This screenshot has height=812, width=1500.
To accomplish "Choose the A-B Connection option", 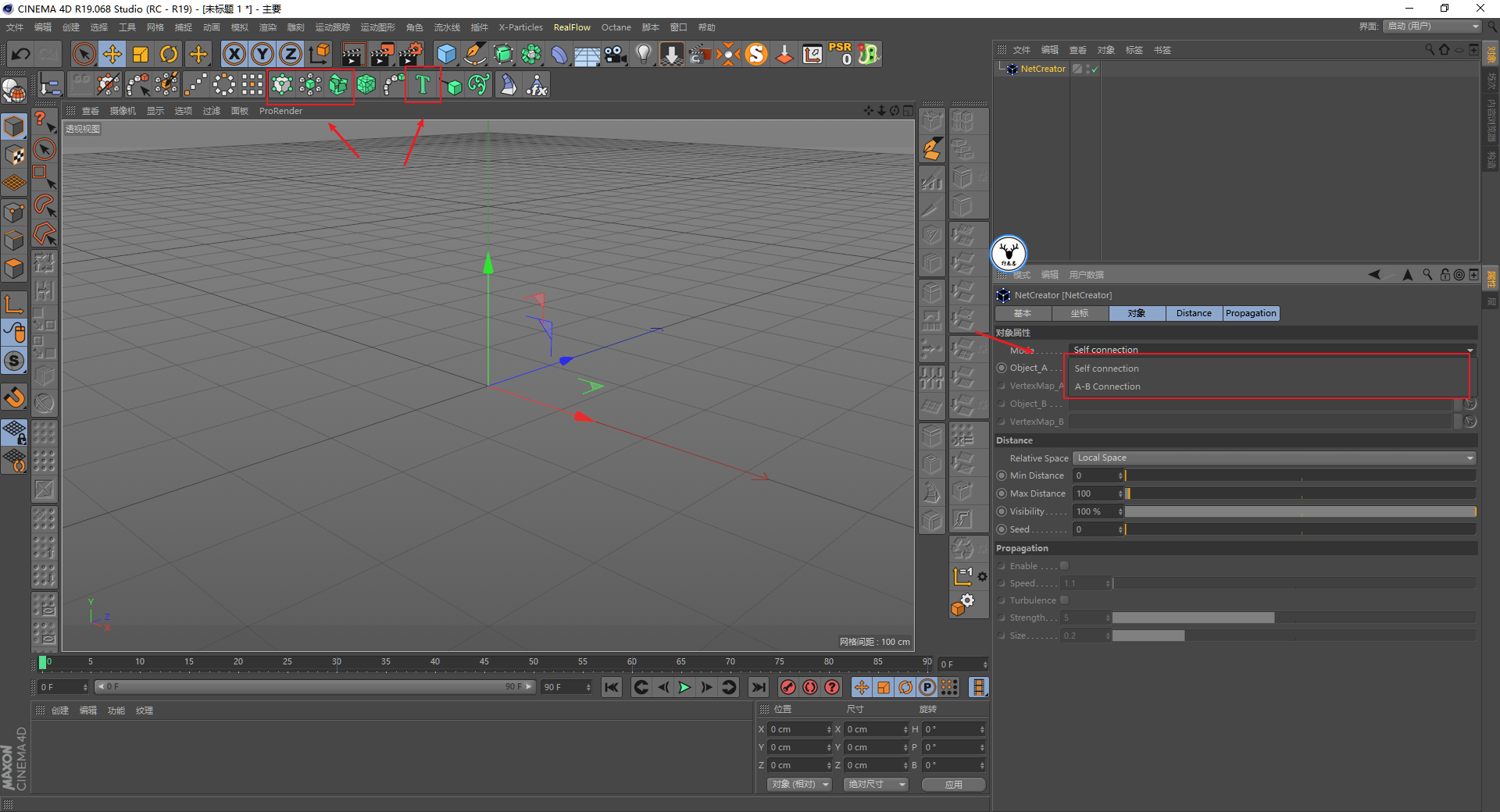I will (1107, 386).
